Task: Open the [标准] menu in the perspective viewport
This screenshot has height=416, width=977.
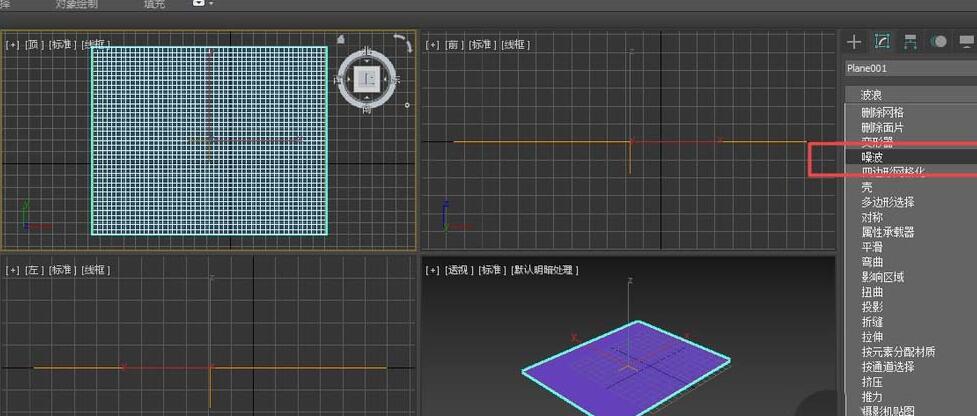Action: coord(492,270)
